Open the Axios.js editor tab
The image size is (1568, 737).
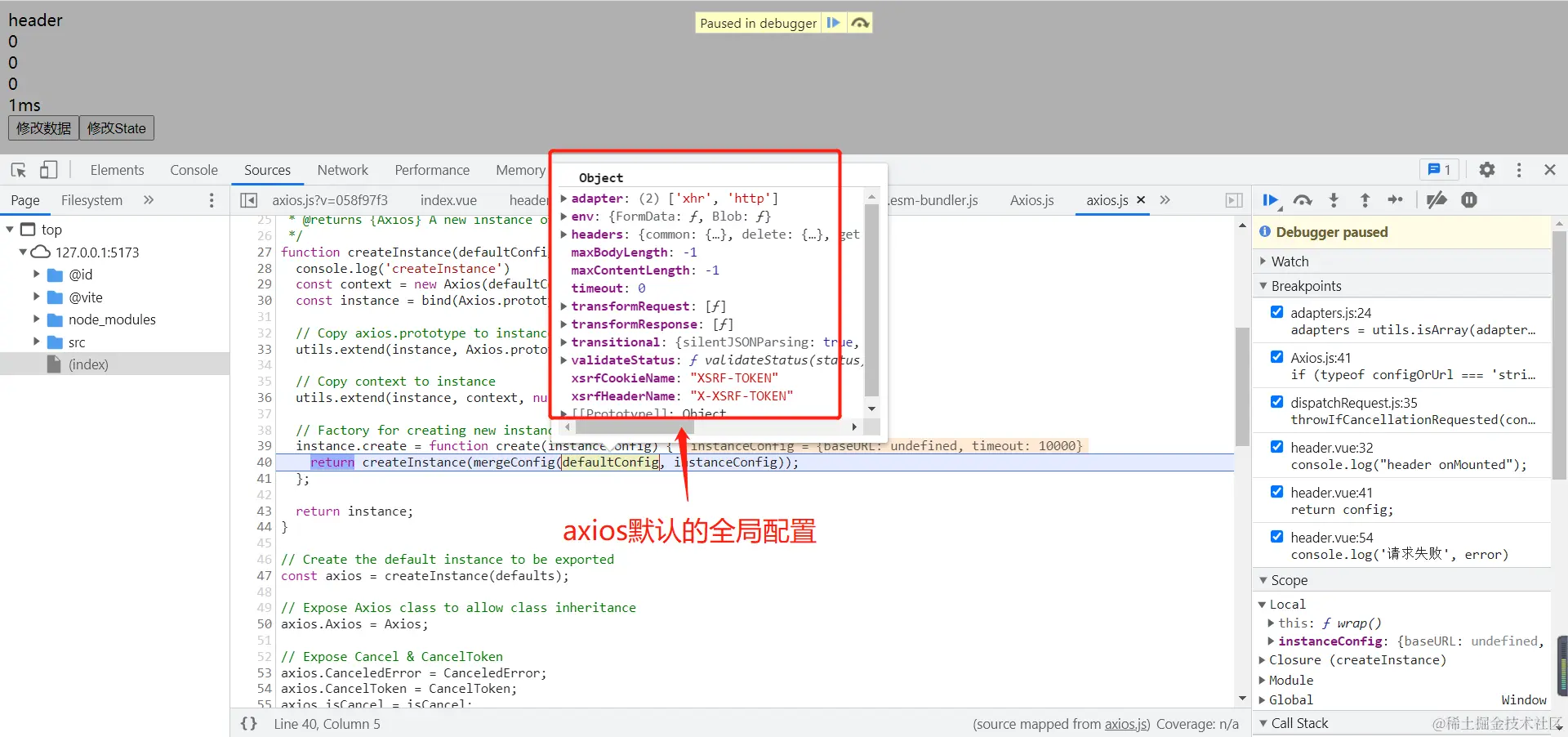[1031, 200]
